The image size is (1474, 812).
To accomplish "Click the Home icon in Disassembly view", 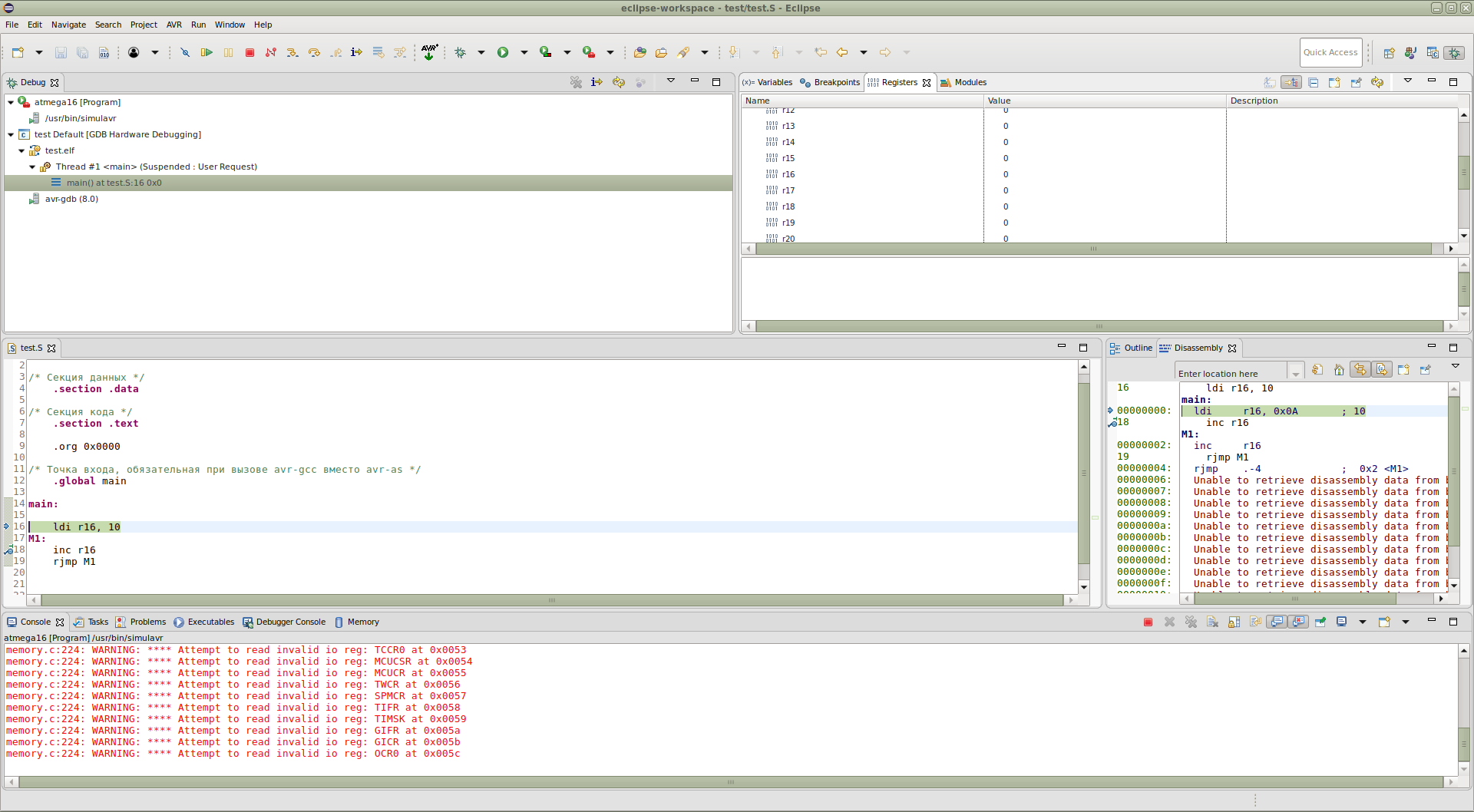I will 1339,370.
